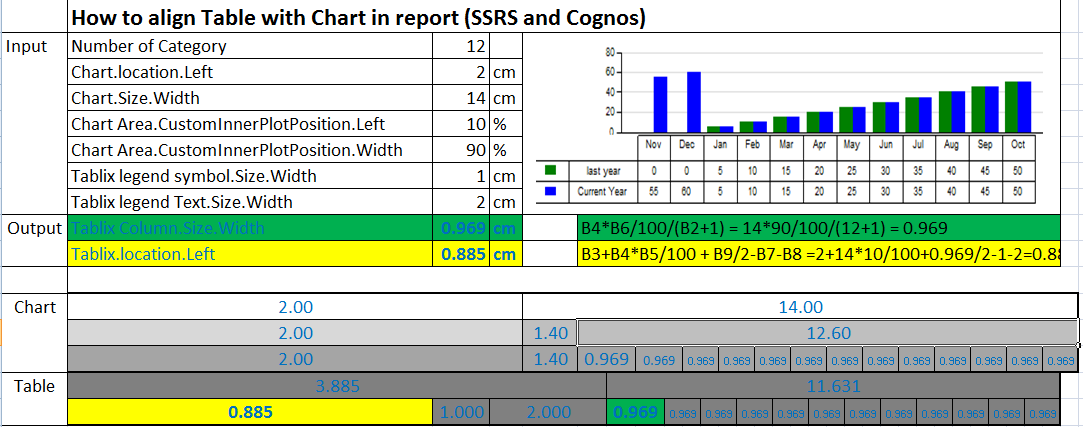Click the blue Current Year legend square
This screenshot has width=1083, height=427.
[550, 191]
